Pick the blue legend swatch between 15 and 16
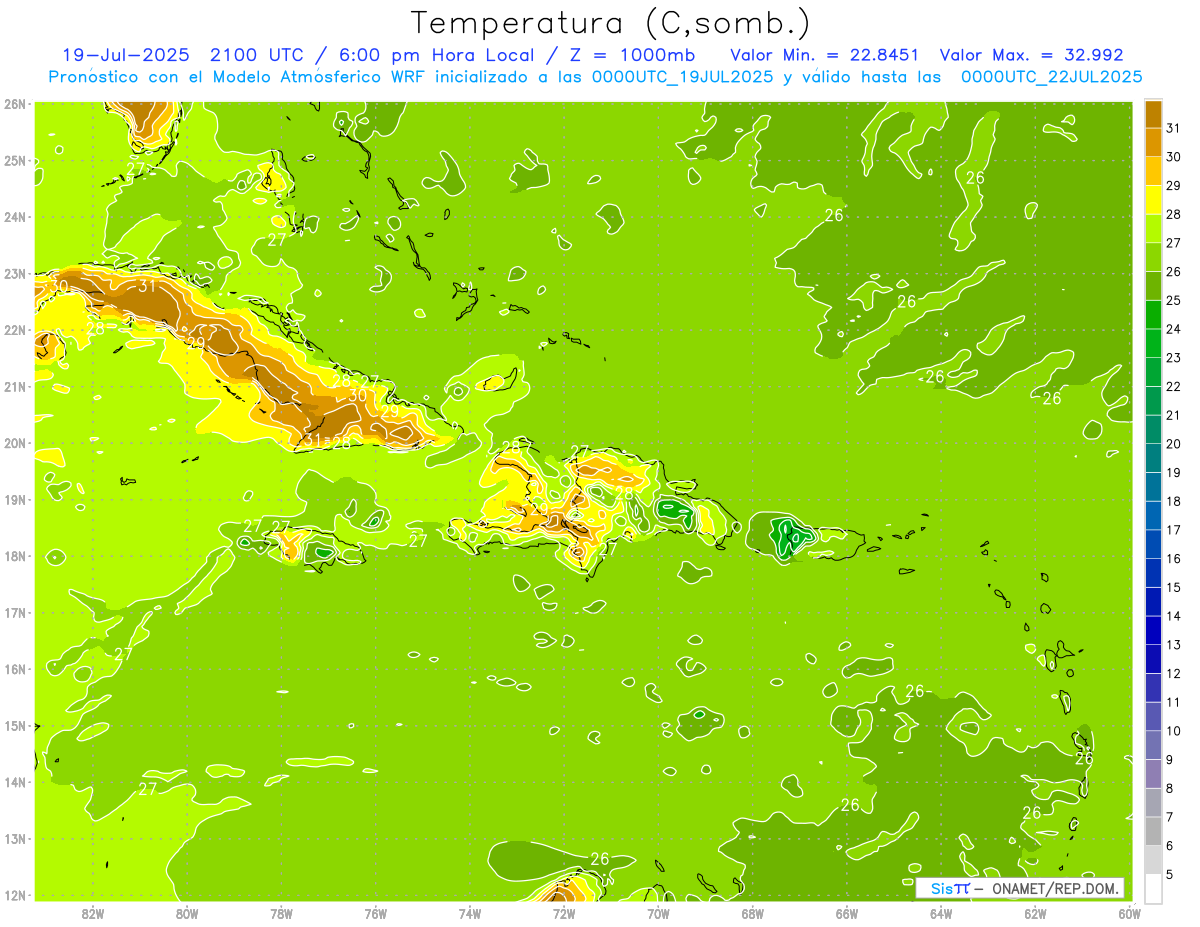The image size is (1200, 927). click(x=1154, y=573)
